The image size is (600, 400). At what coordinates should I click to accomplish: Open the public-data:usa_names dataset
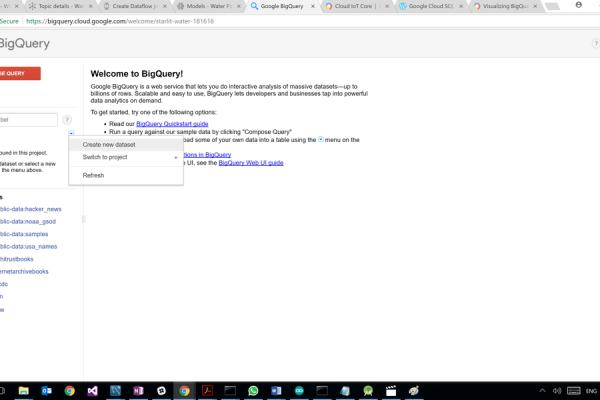(x=29, y=247)
